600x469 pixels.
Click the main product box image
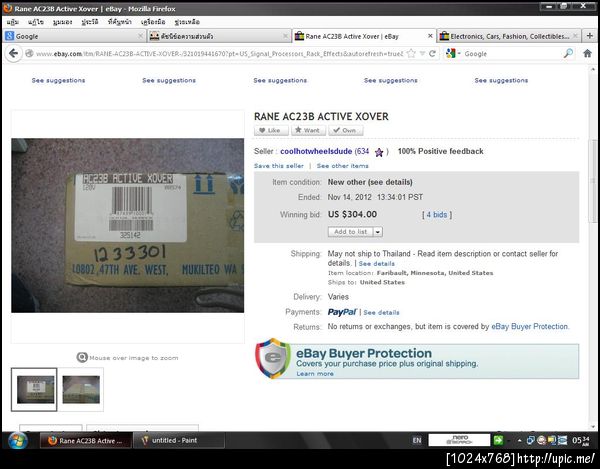coord(127,225)
